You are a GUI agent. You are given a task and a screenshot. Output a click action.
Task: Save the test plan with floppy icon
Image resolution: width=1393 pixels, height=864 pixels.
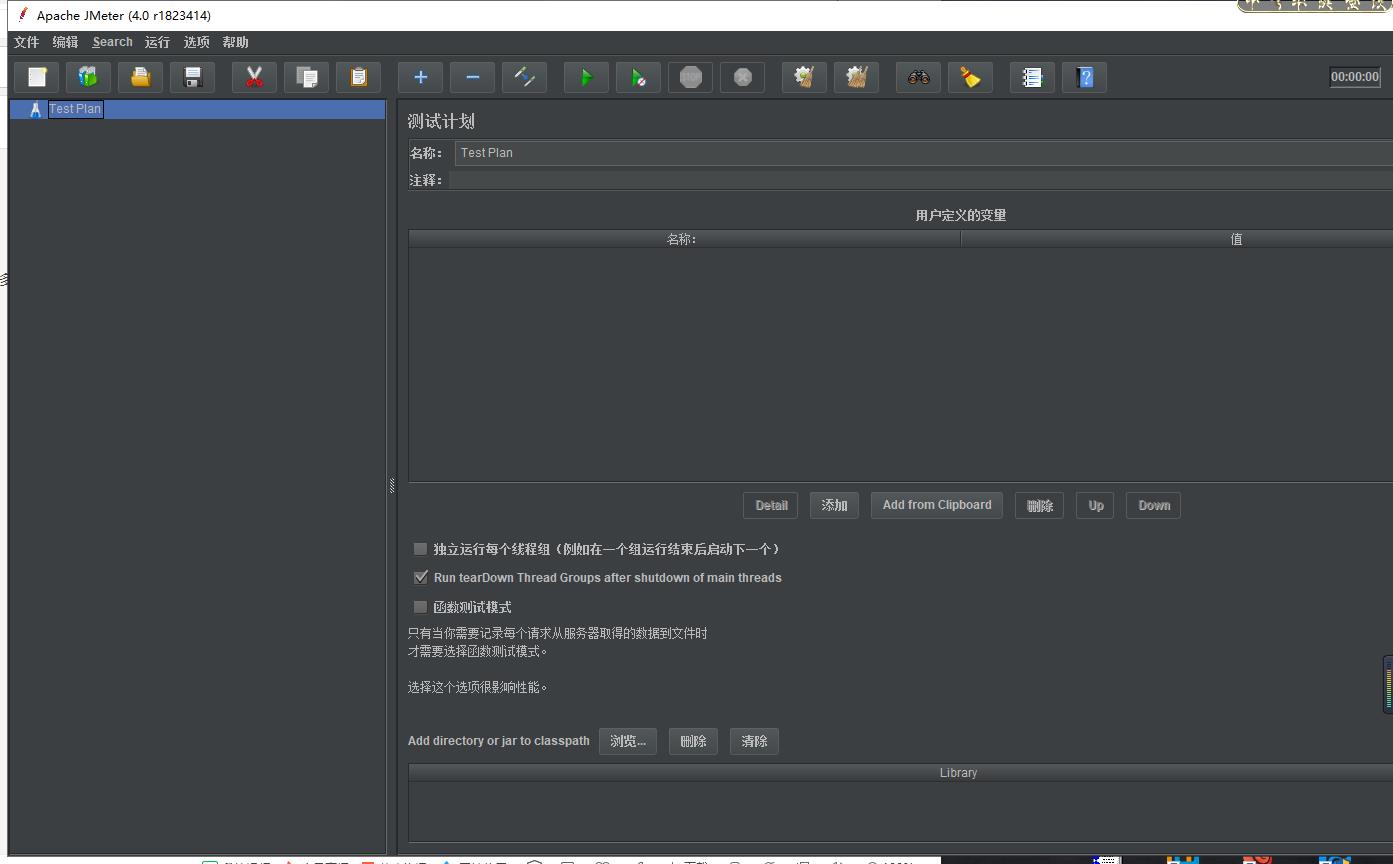pos(193,77)
